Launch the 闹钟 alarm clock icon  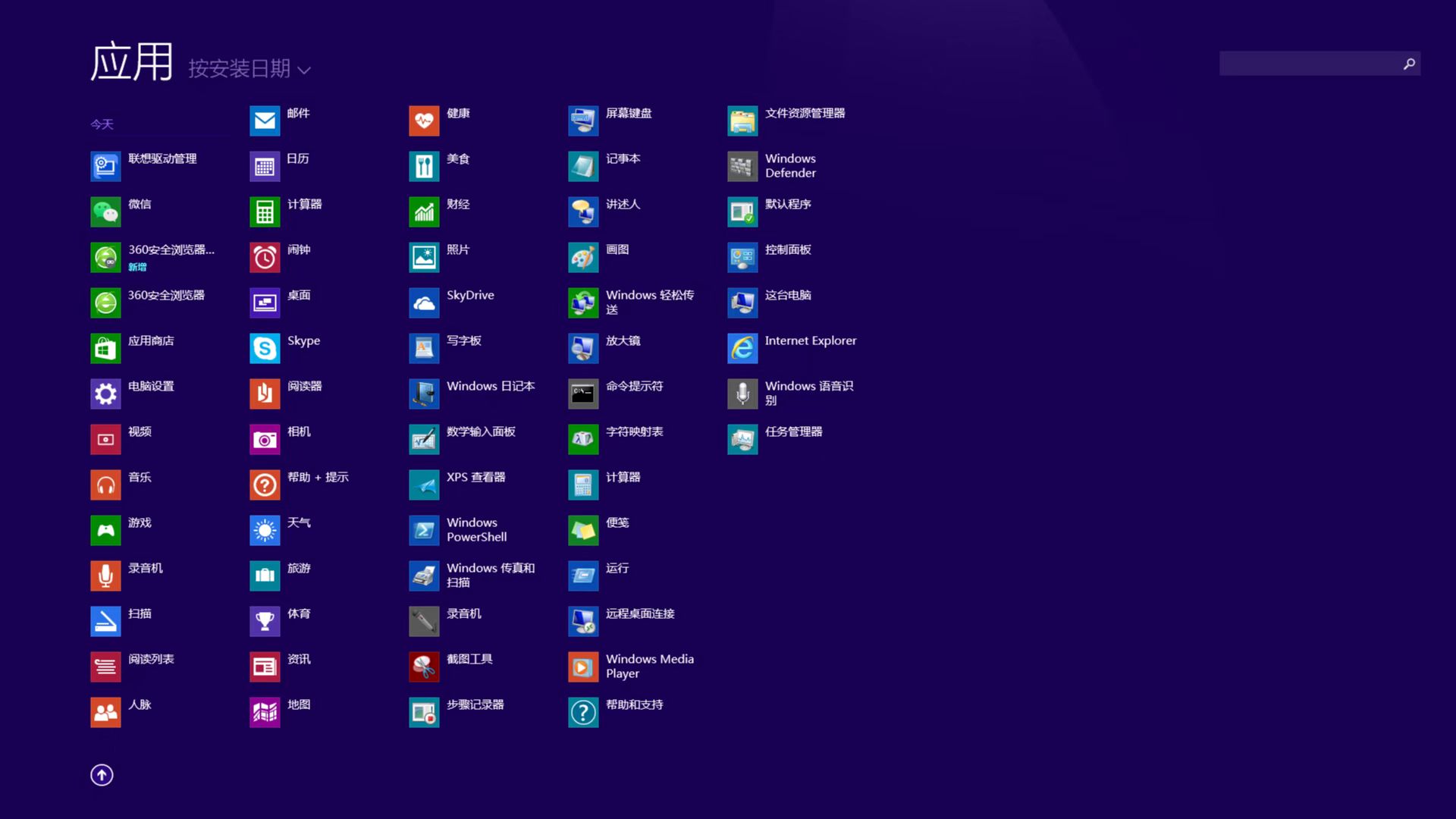[265, 257]
